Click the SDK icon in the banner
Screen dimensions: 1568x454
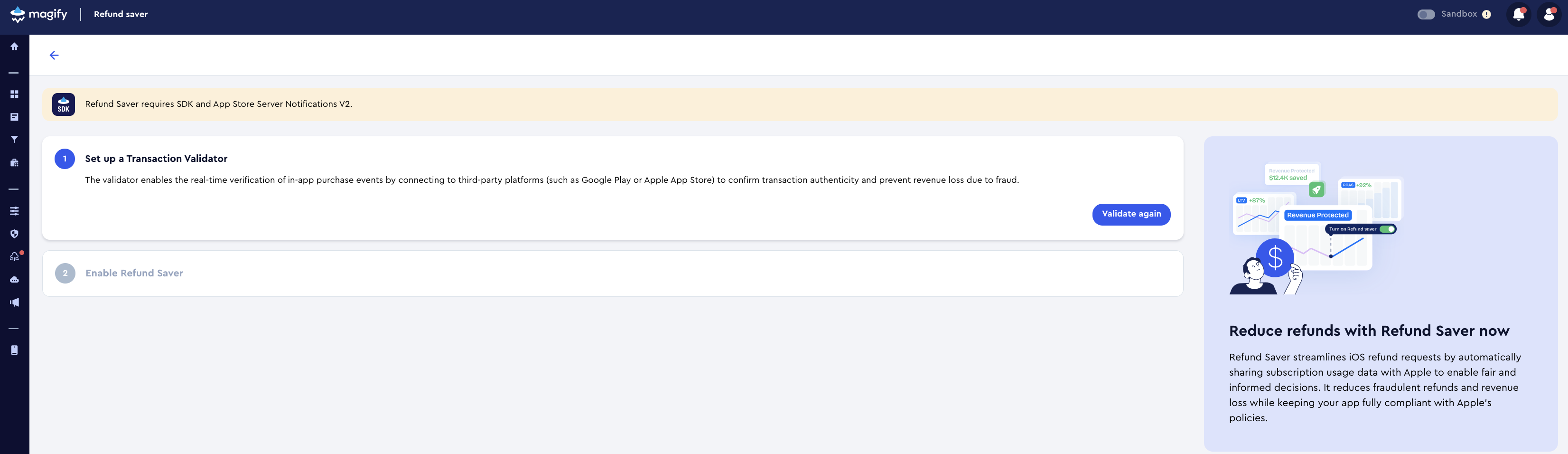click(x=63, y=104)
